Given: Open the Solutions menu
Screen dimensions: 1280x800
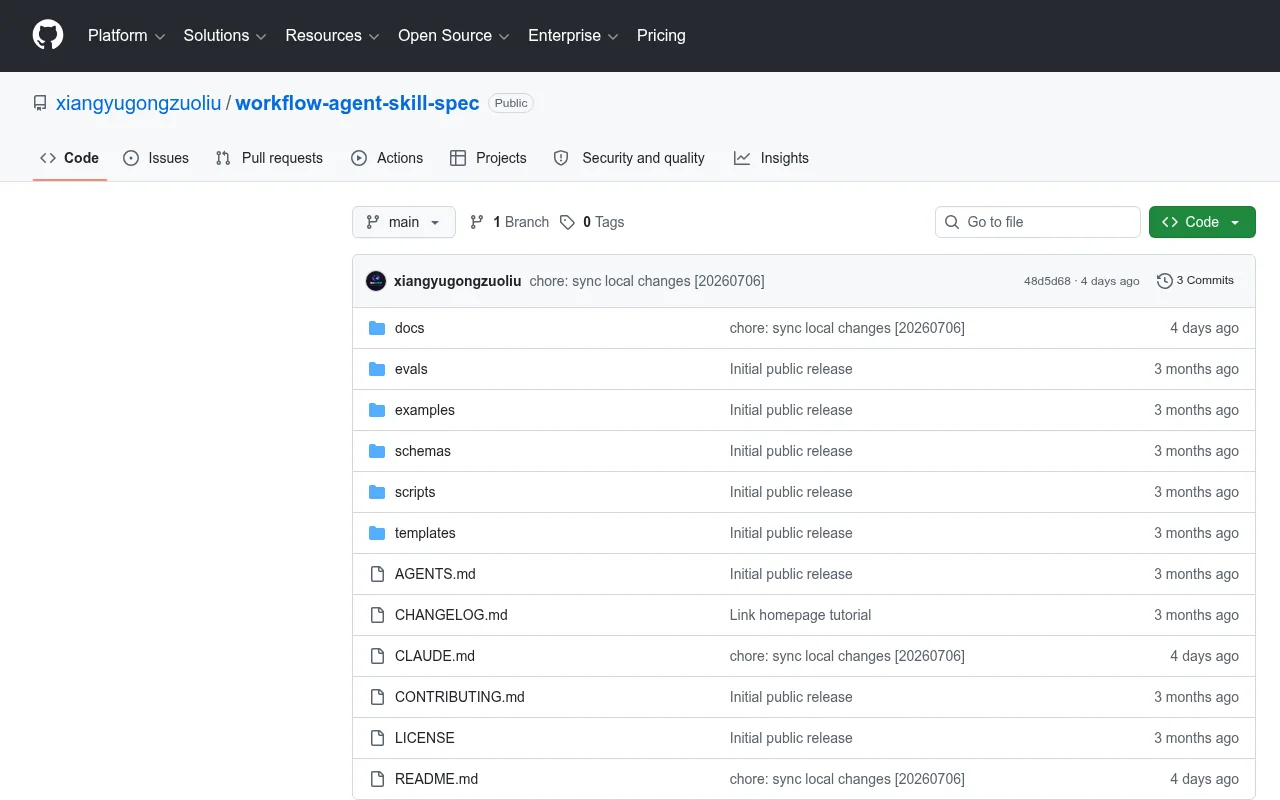Looking at the screenshot, I should [225, 35].
